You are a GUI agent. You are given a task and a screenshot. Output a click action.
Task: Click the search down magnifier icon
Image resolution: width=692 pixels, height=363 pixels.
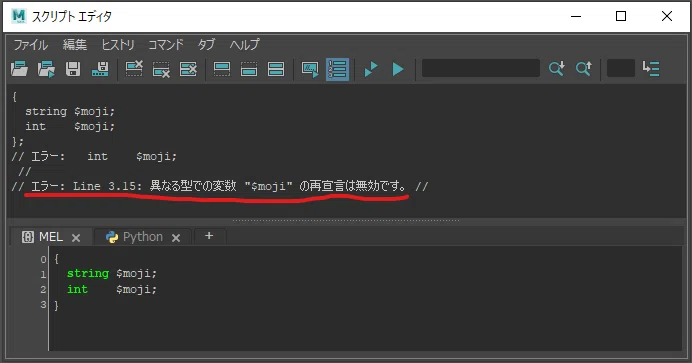point(557,68)
